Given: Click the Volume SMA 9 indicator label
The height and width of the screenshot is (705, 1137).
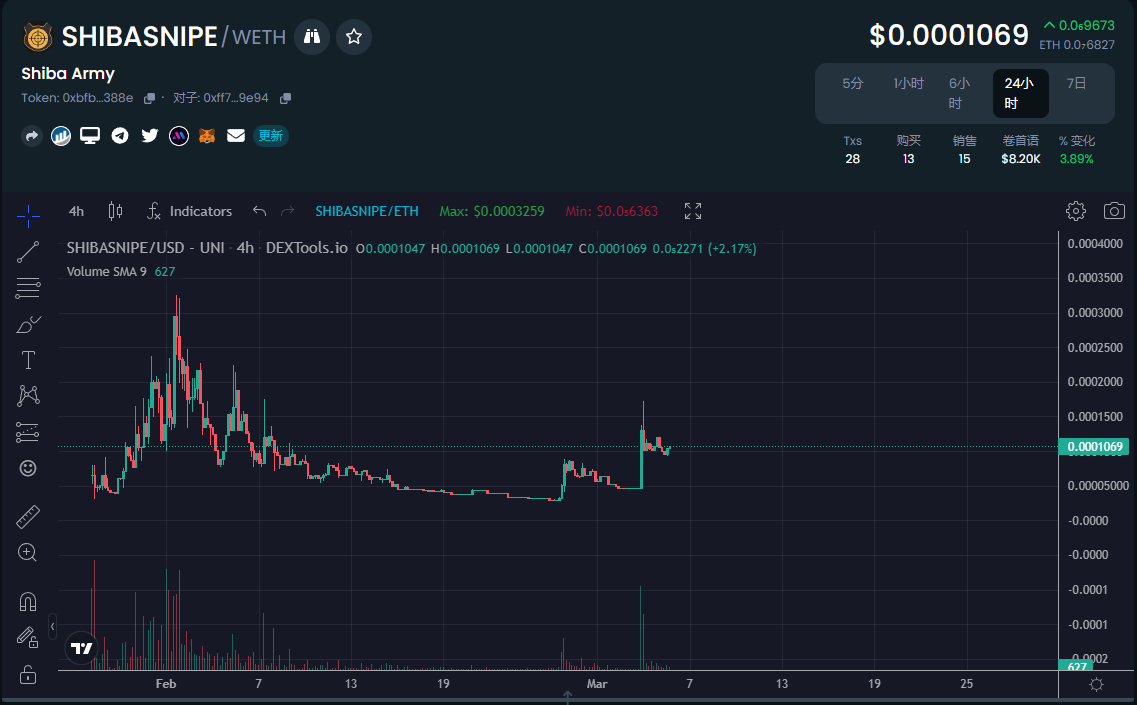Looking at the screenshot, I should click(107, 271).
